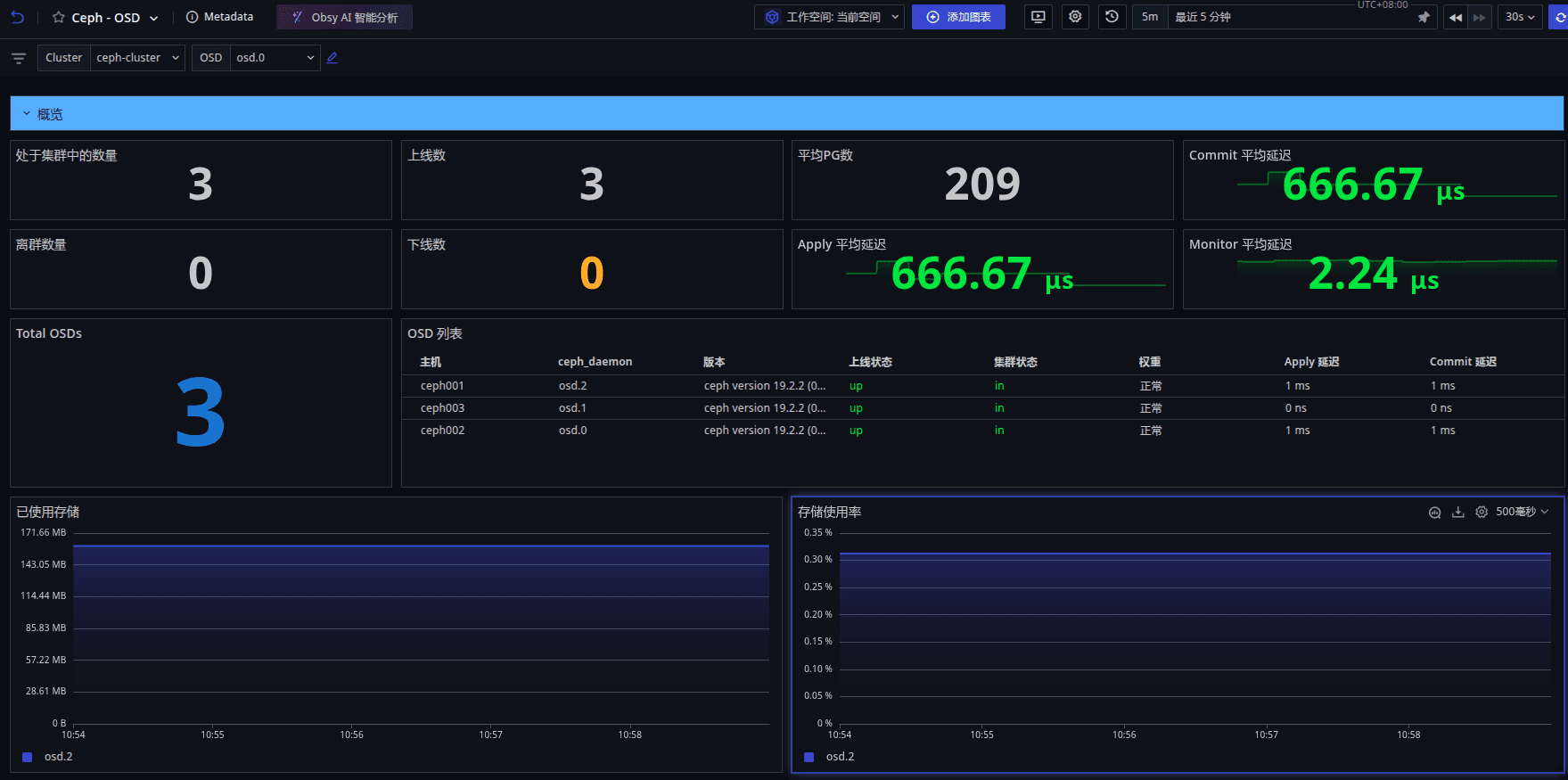Sort OSD list by 上线状态 column
The image size is (1568, 780).
click(870, 362)
